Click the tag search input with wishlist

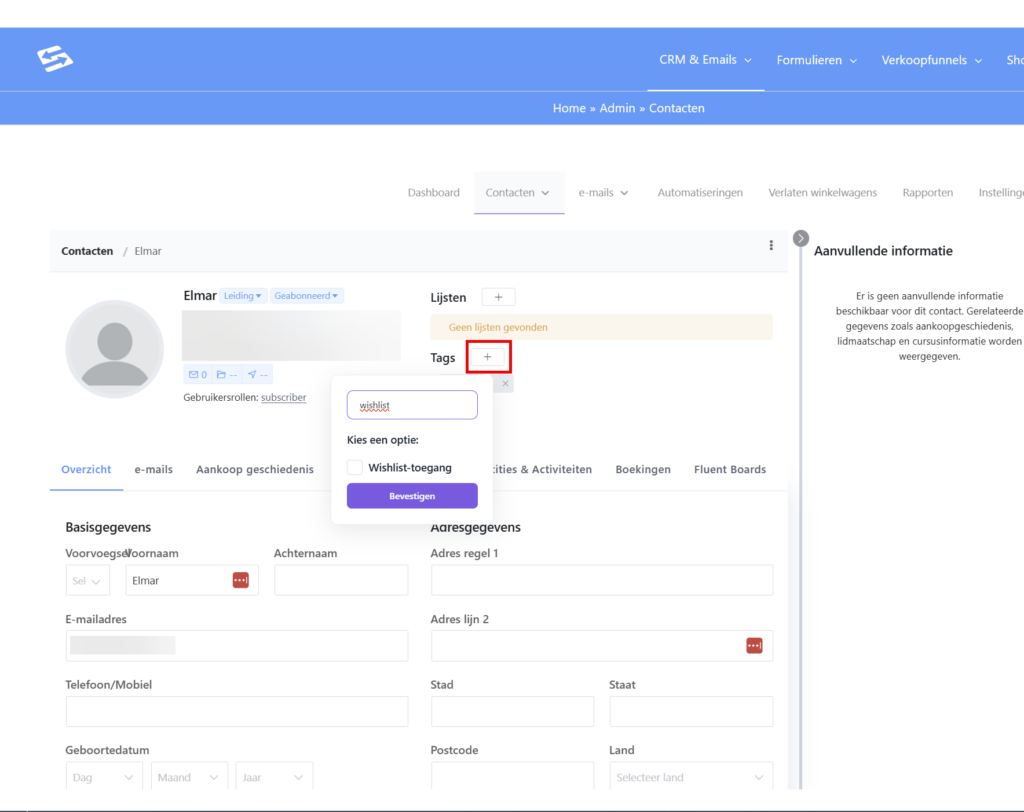point(411,405)
